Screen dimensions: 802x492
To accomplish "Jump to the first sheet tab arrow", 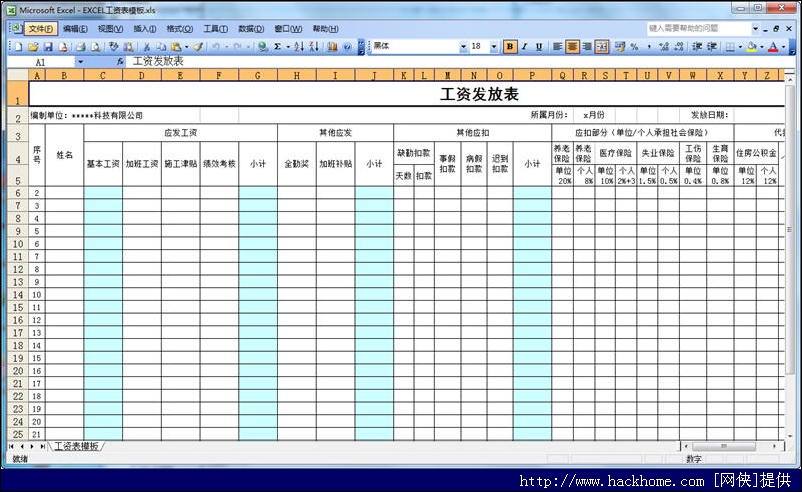I will click(x=11, y=446).
